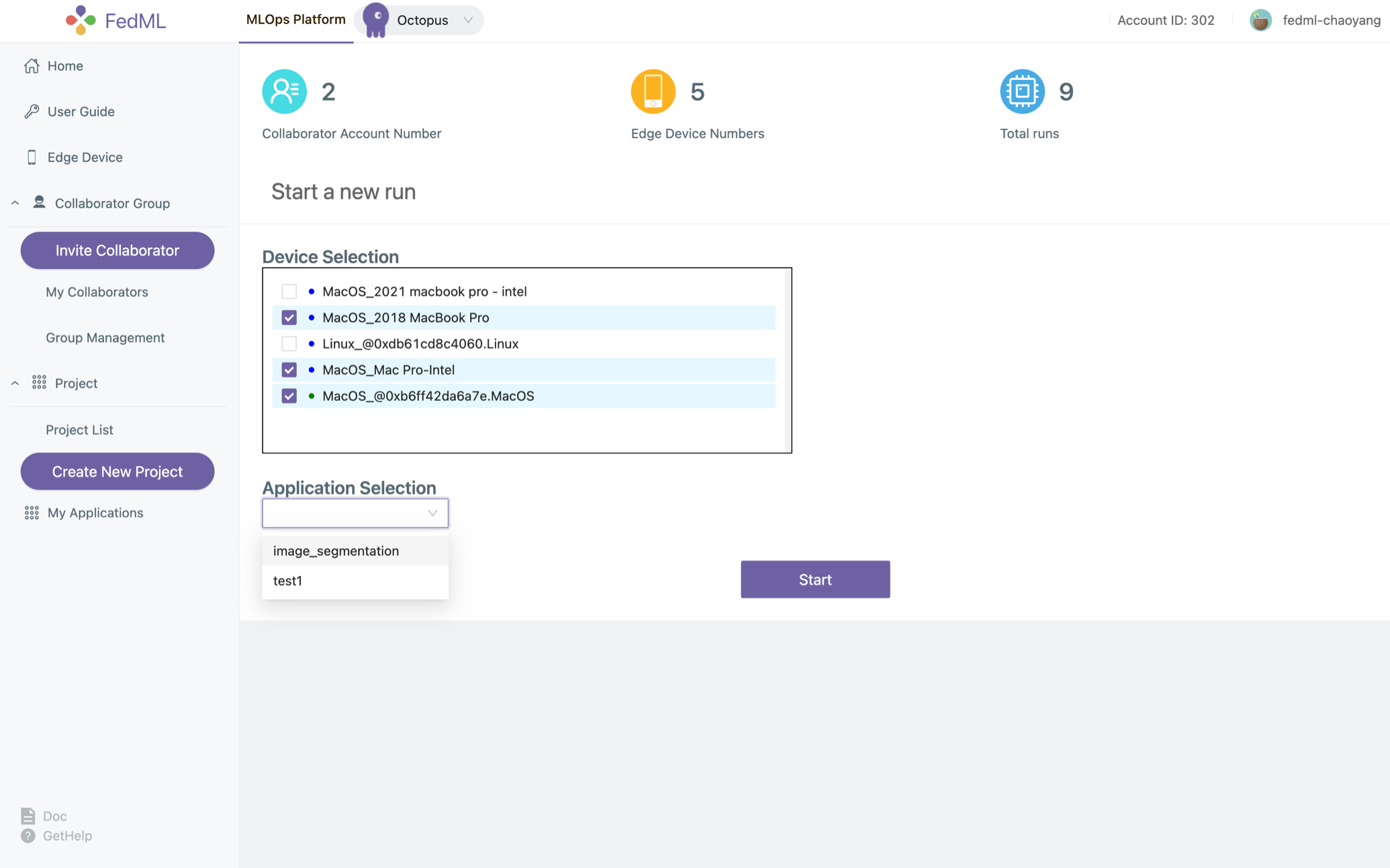Click the blue Total runs chip icon
This screenshot has height=868, width=1390.
pos(1022,91)
